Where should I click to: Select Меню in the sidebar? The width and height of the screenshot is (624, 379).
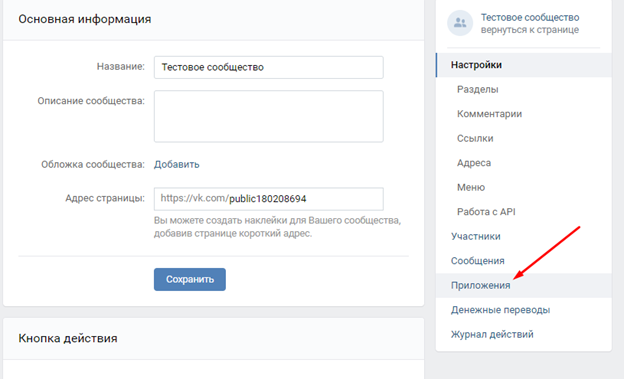(524, 188)
